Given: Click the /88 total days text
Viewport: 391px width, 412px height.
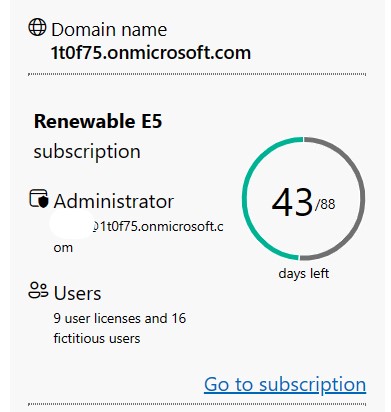Looking at the screenshot, I should (x=325, y=204).
